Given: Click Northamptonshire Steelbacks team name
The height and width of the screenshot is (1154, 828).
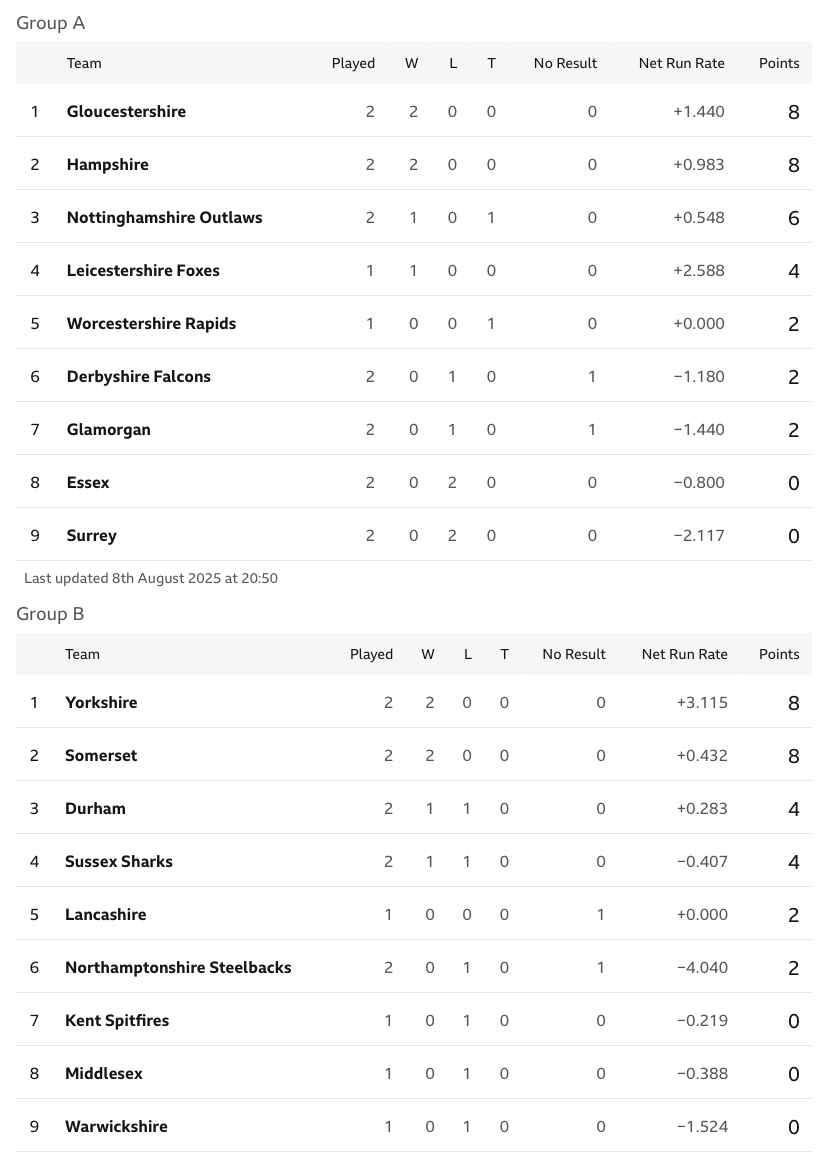Looking at the screenshot, I should (178, 967).
